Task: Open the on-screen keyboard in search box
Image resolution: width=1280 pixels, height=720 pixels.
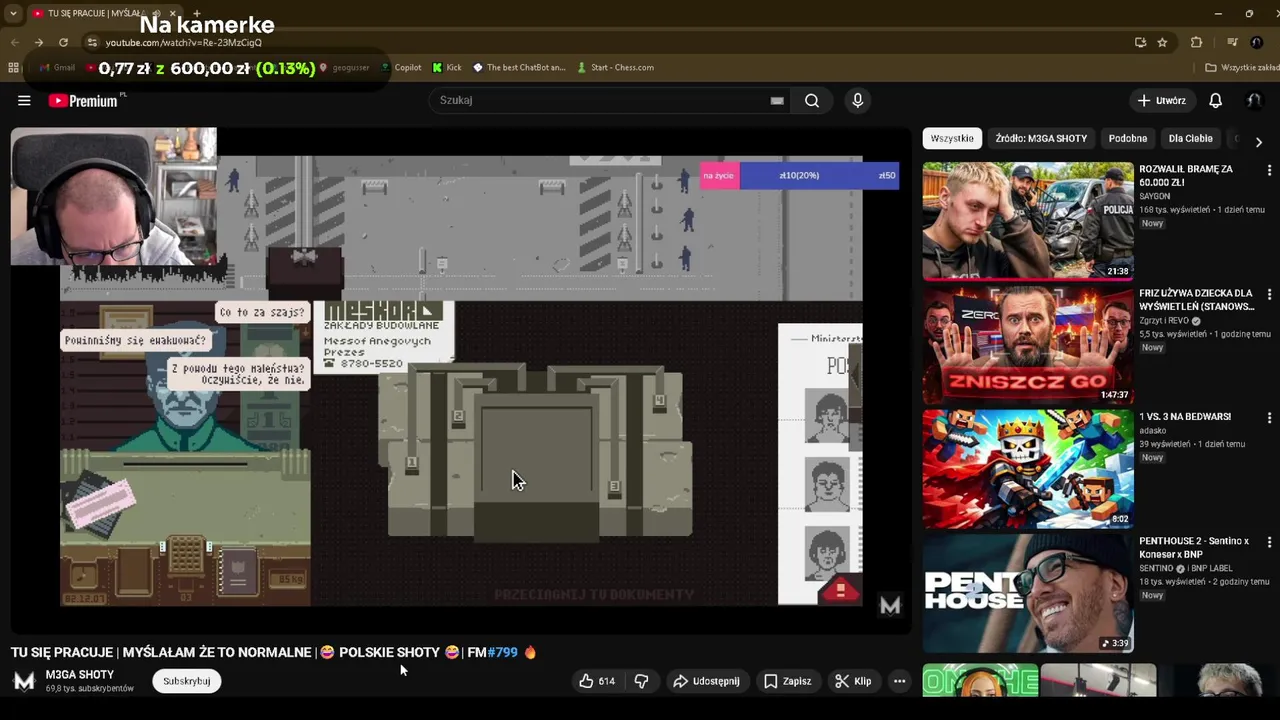Action: pos(777,100)
